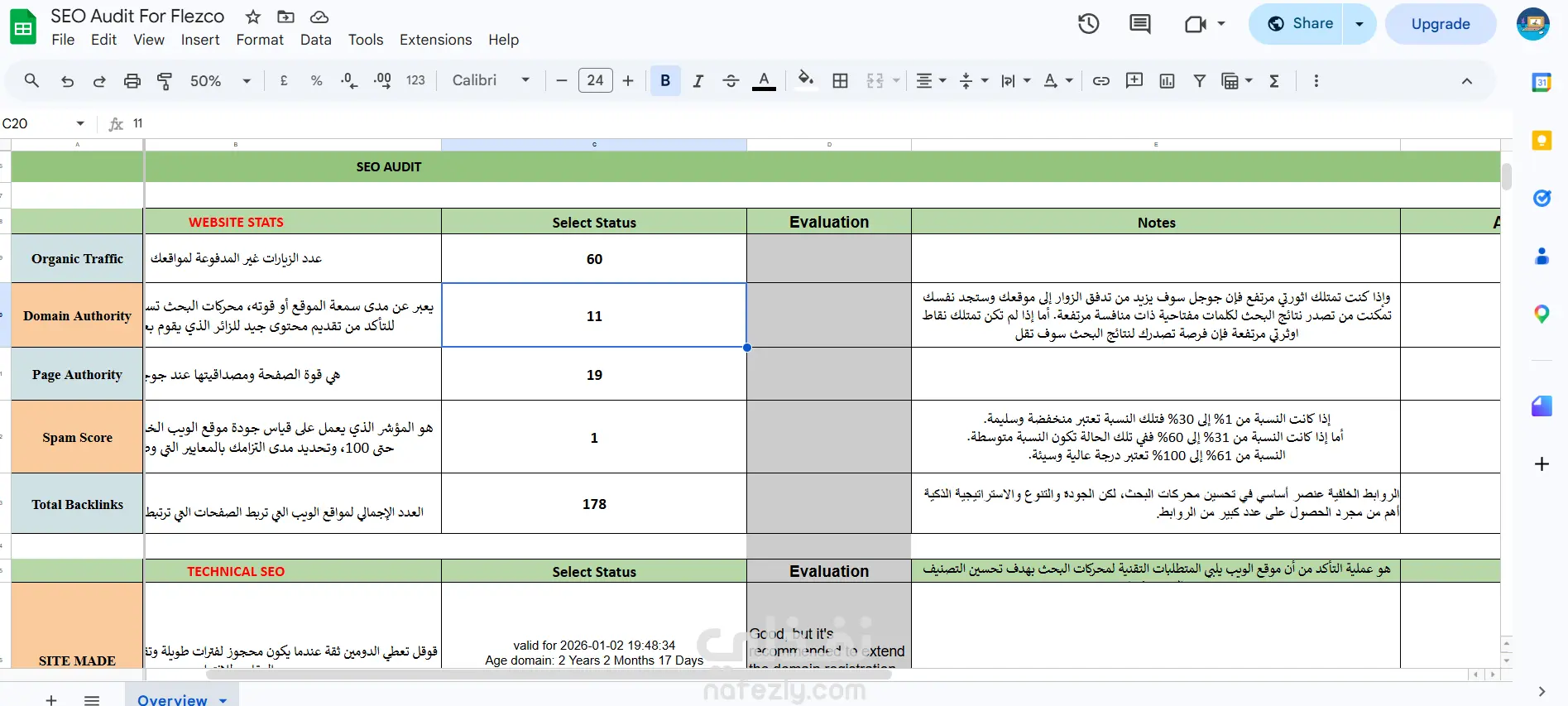Toggle strikethrough formatting
Image resolution: width=1568 pixels, height=706 pixels.
[x=731, y=80]
